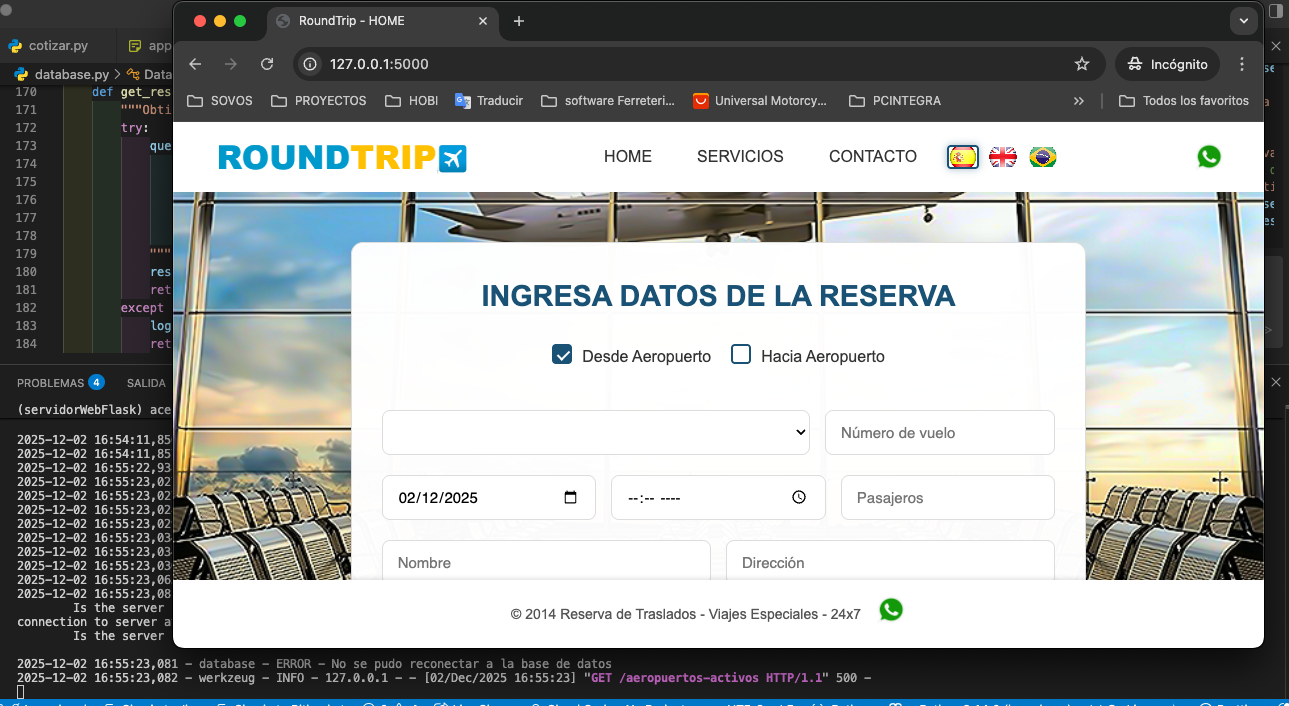
Task: Focus the Dirección input field
Action: tap(890, 561)
